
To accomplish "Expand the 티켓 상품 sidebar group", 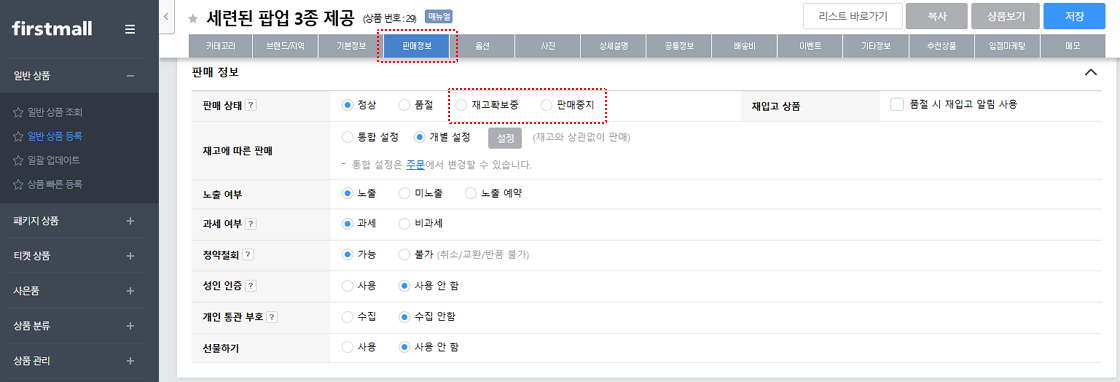I will click(130, 256).
